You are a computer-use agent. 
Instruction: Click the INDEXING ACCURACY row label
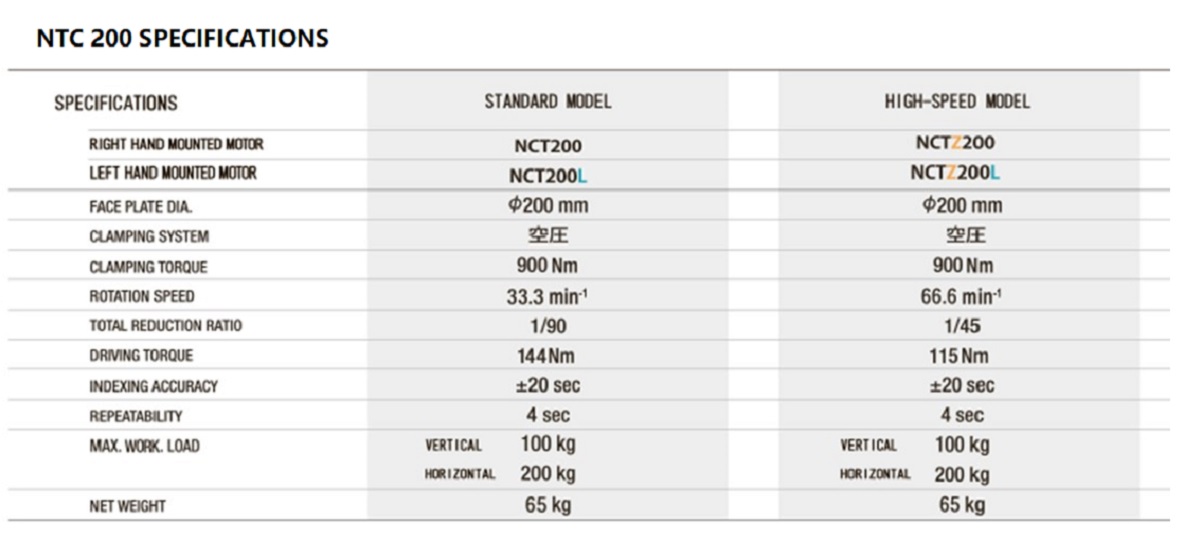(x=153, y=386)
